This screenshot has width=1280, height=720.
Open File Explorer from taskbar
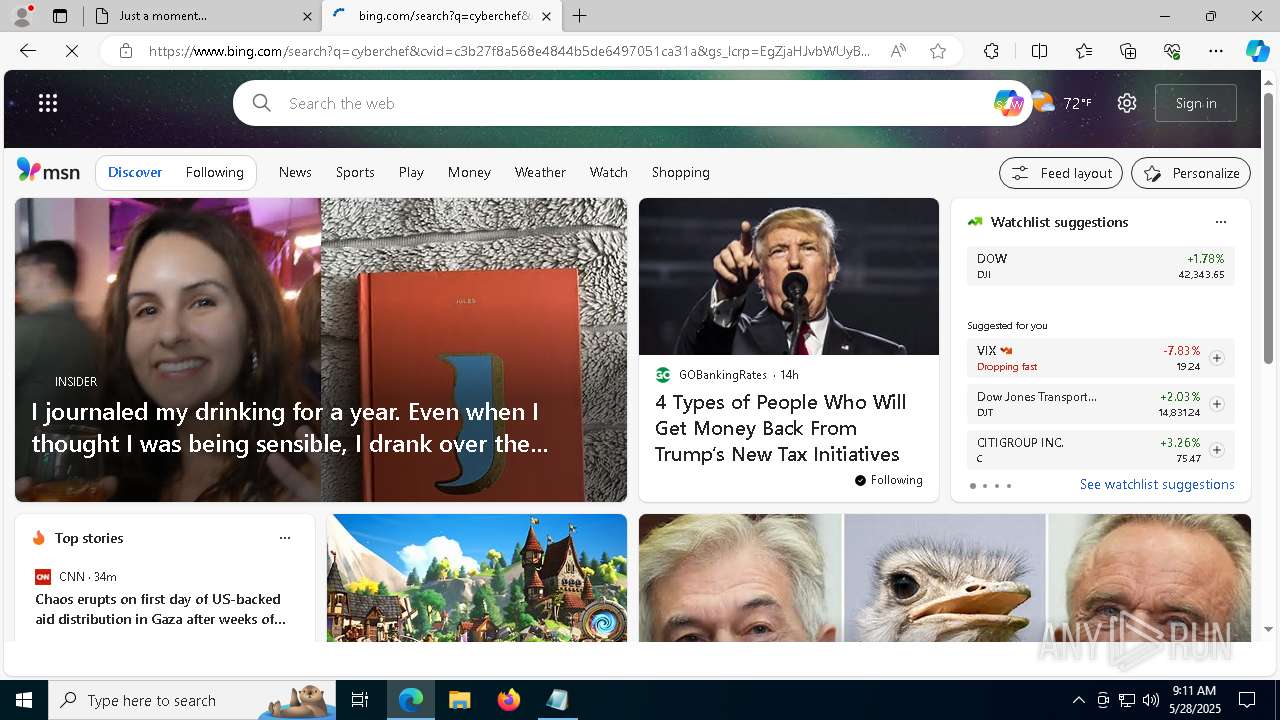coord(459,700)
